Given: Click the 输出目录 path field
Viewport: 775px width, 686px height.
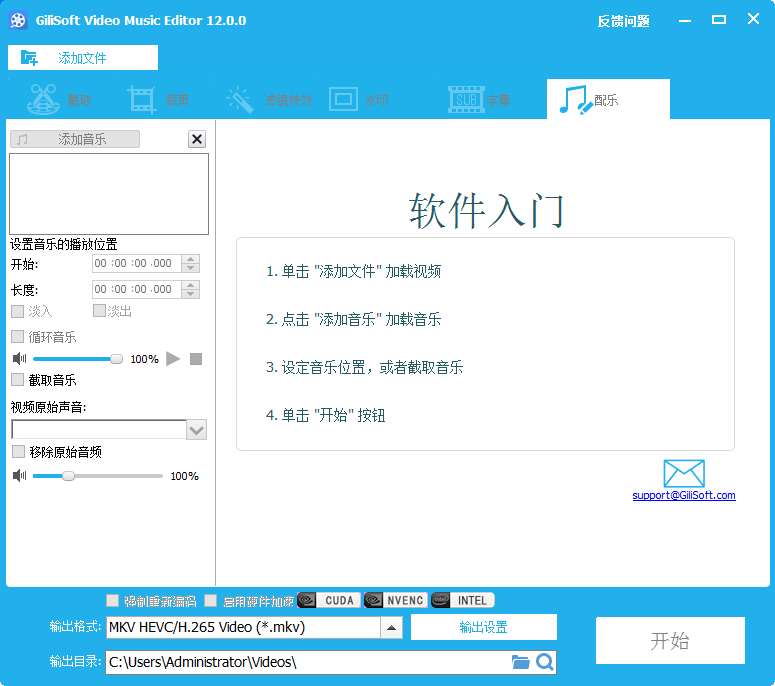Looking at the screenshot, I should (307, 662).
